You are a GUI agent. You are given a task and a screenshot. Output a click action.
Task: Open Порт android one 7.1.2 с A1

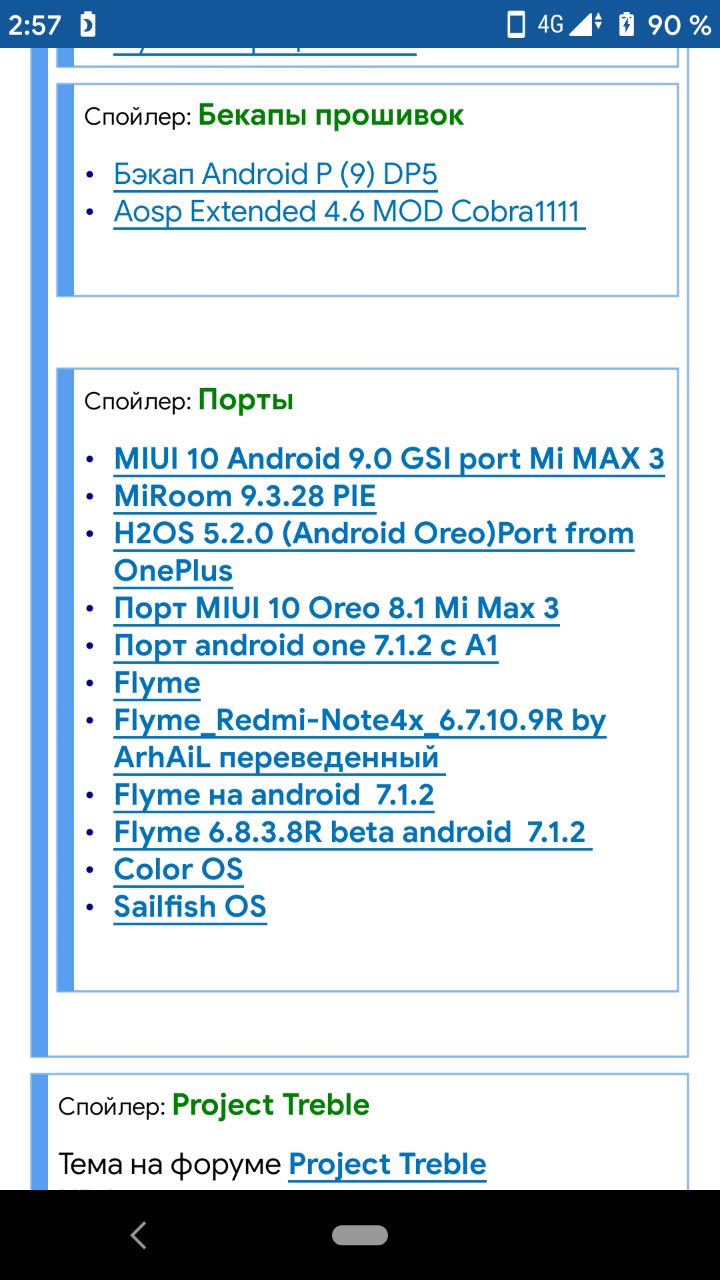pyautogui.click(x=306, y=645)
